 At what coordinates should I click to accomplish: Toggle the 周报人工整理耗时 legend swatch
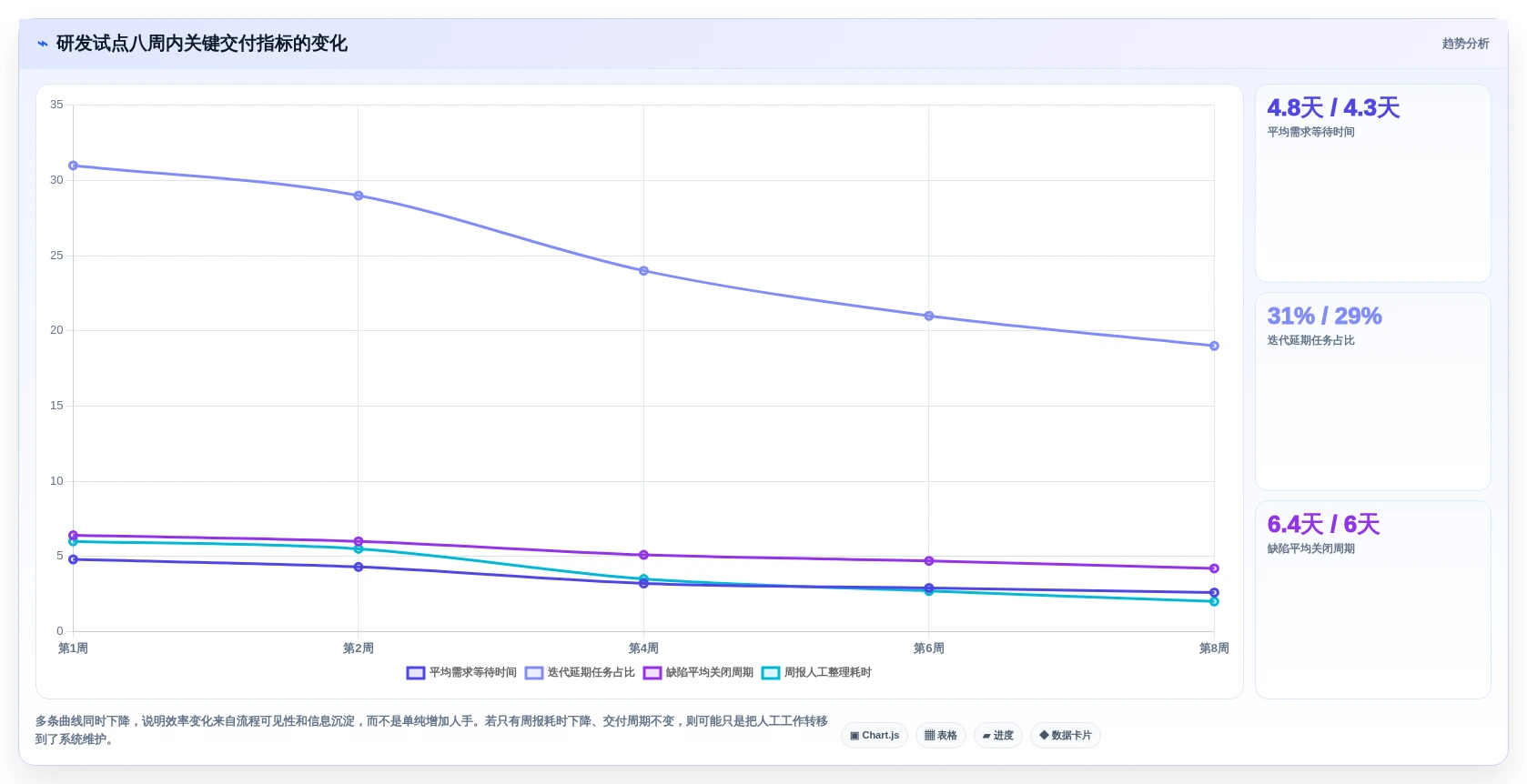click(x=771, y=673)
